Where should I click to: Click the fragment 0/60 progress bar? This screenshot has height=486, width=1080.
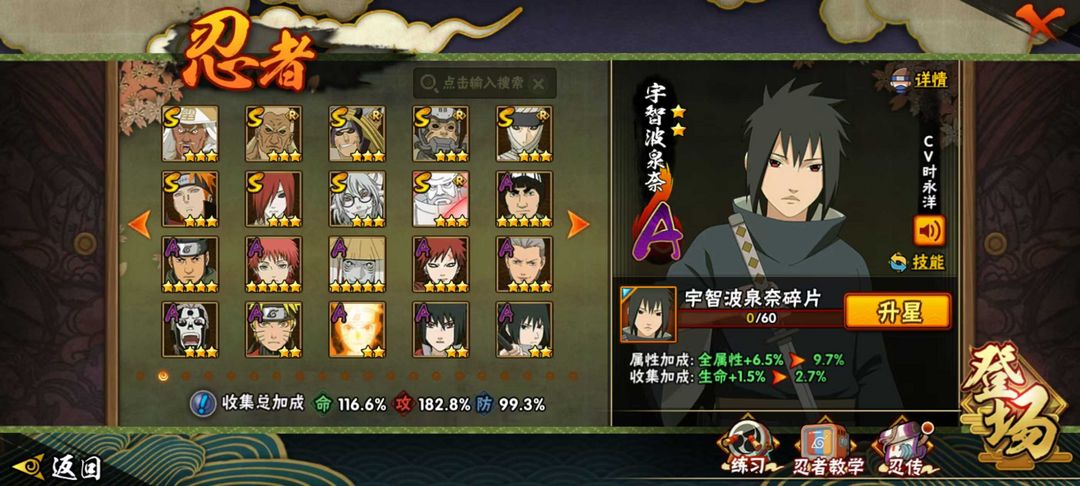(760, 318)
